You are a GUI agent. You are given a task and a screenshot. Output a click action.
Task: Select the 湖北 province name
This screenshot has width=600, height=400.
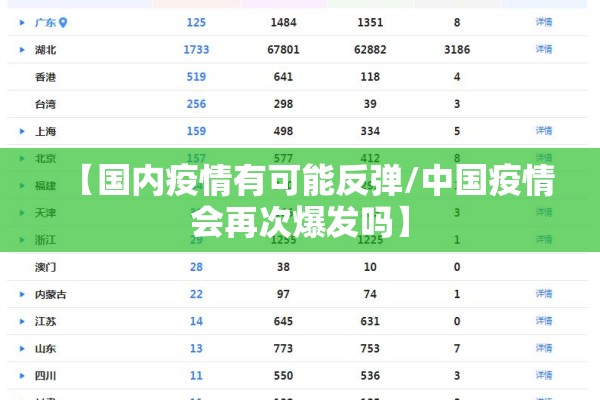46,50
